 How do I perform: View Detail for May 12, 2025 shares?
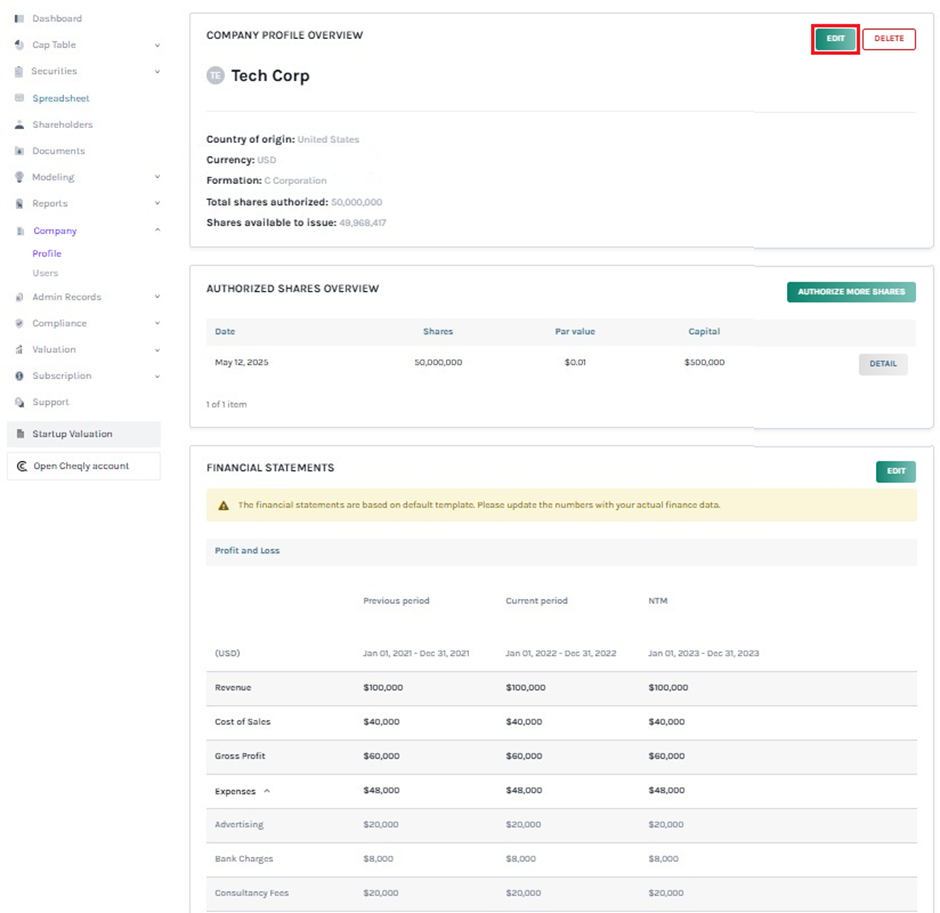[x=882, y=364]
